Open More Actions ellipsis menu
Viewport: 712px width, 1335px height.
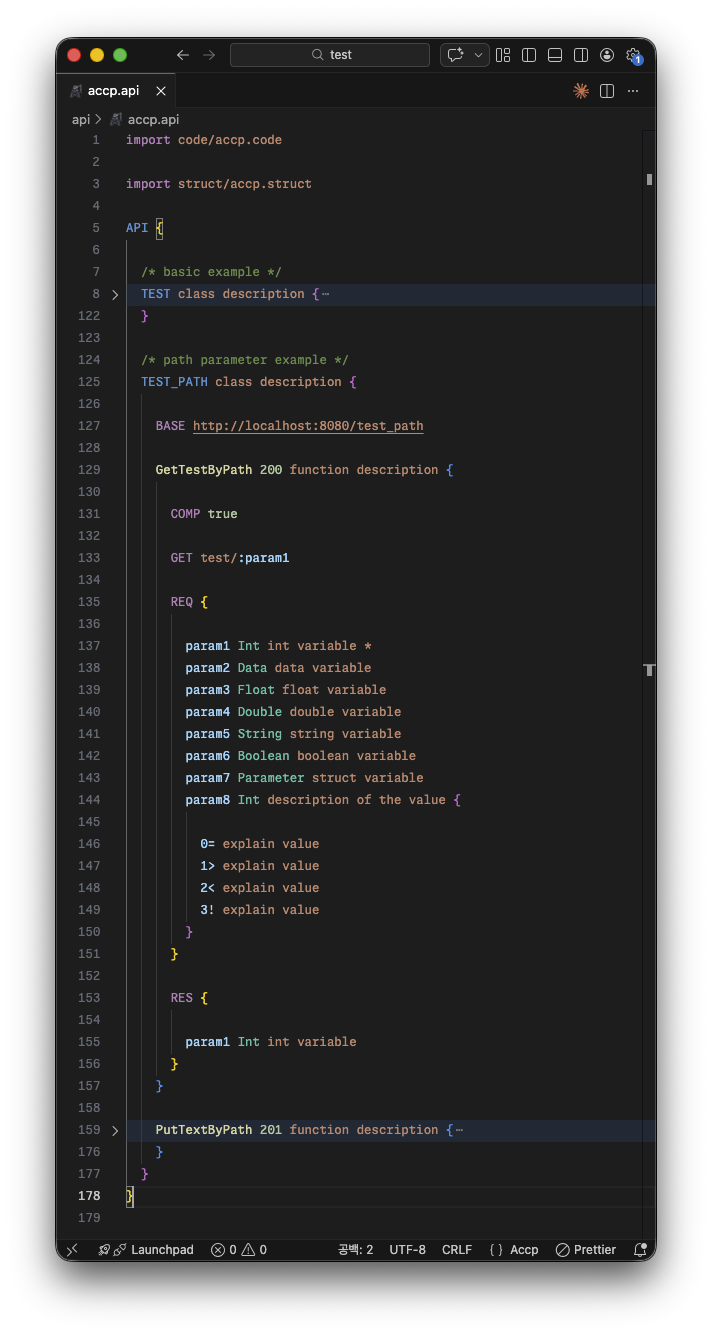(x=633, y=91)
